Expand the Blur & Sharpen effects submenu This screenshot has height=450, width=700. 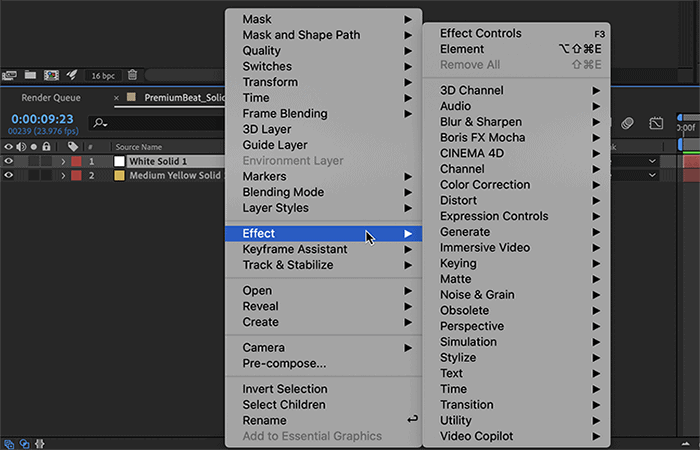517,122
